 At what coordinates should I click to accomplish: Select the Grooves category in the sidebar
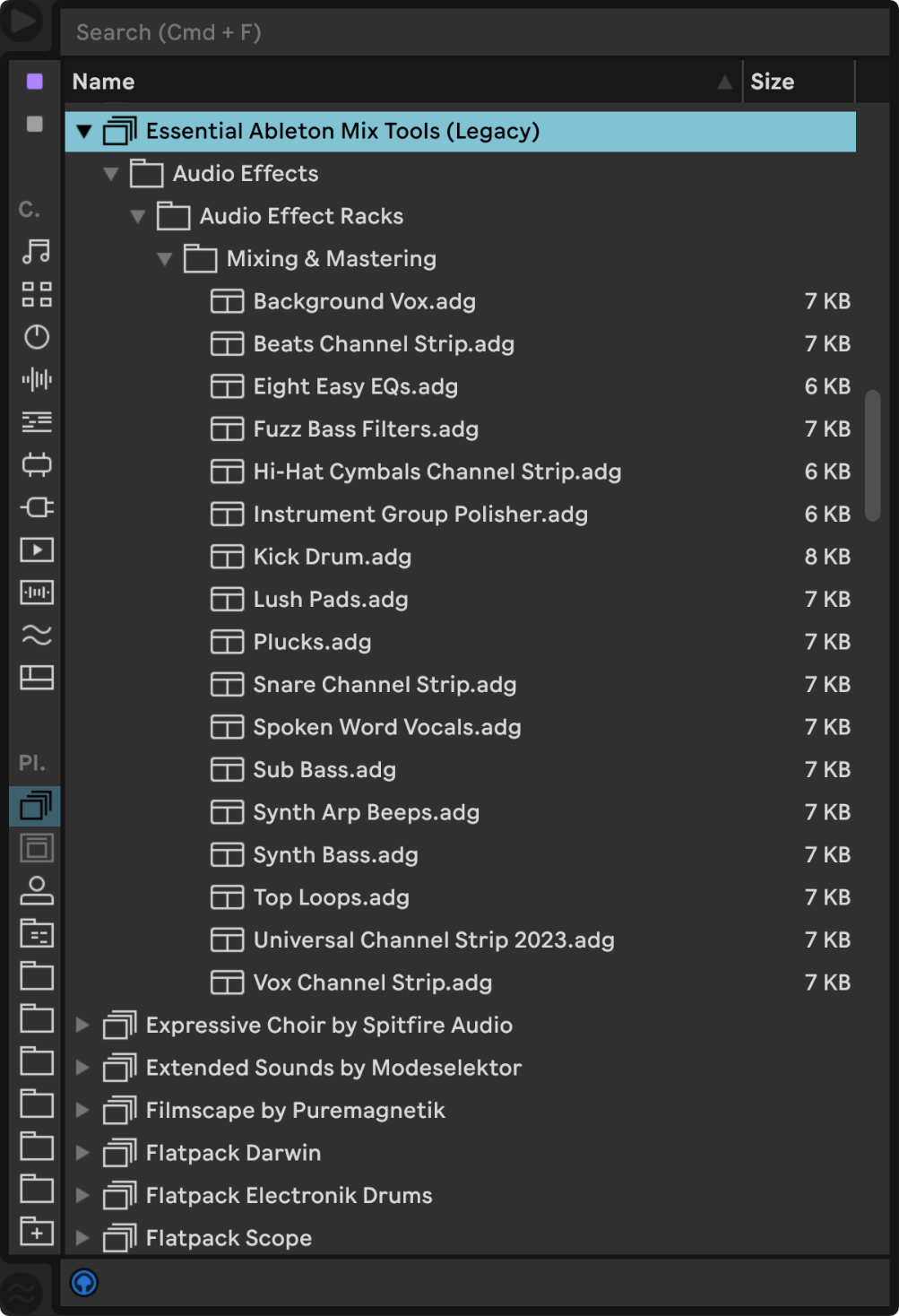click(x=36, y=637)
